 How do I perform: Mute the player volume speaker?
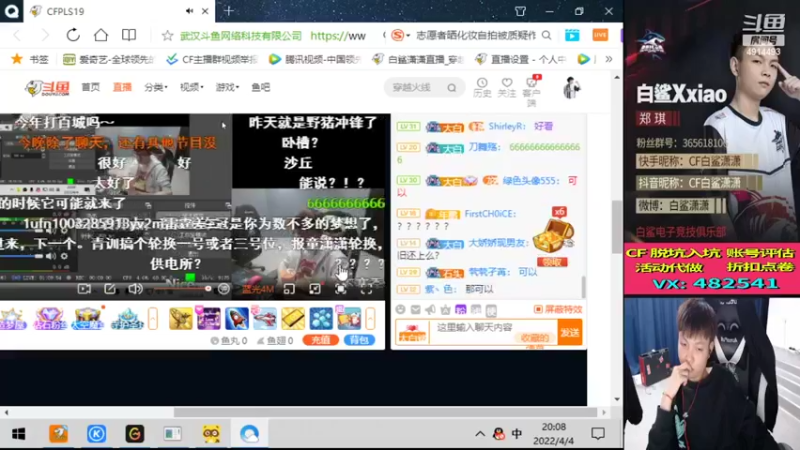click(135, 289)
